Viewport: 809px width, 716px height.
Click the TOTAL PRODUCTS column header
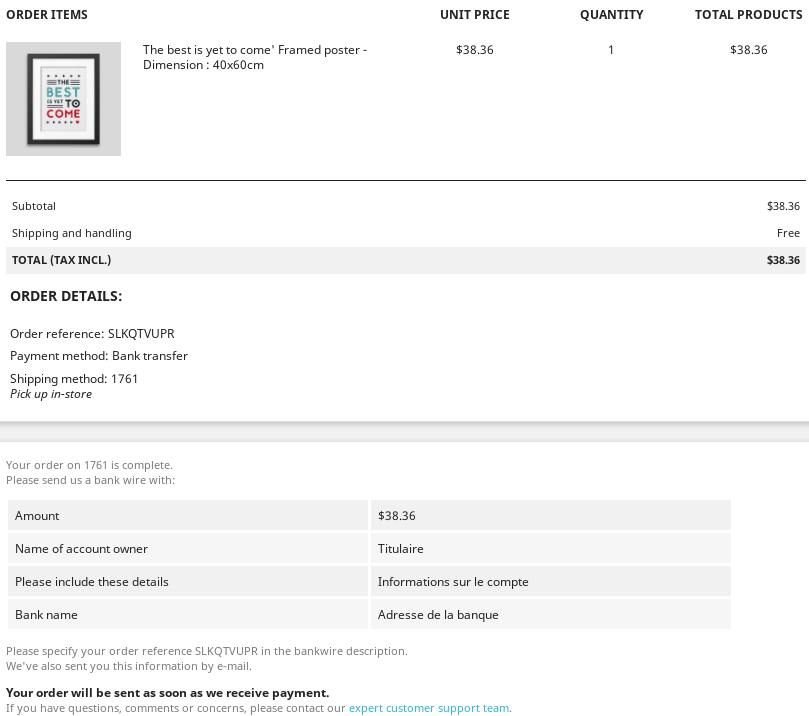tap(748, 14)
